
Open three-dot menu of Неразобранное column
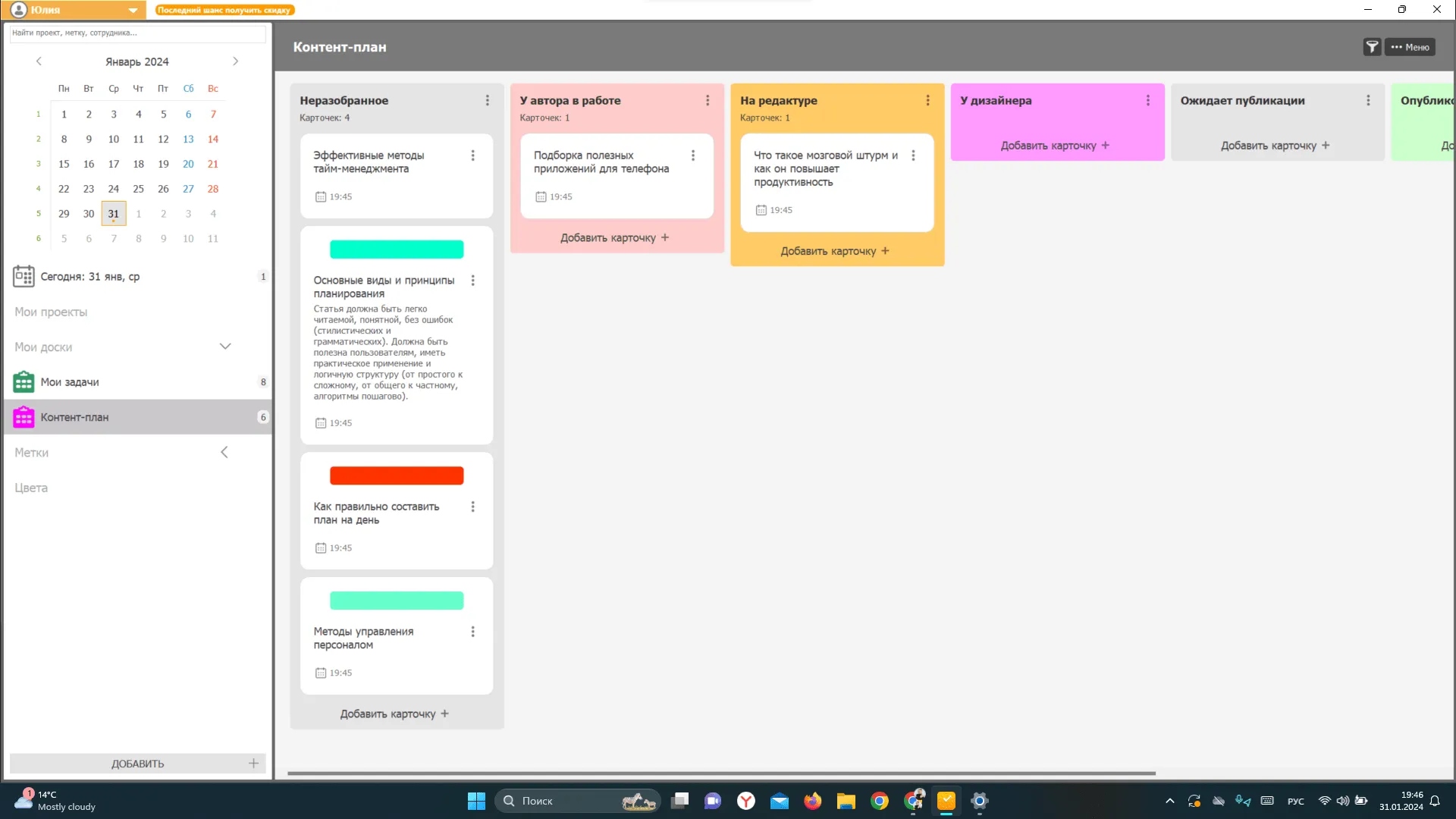pyautogui.click(x=488, y=100)
